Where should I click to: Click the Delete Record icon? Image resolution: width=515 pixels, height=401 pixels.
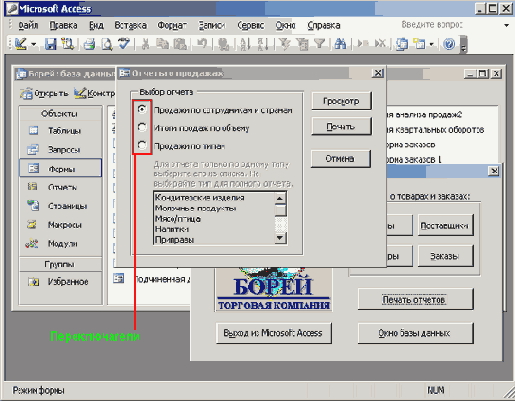click(380, 44)
